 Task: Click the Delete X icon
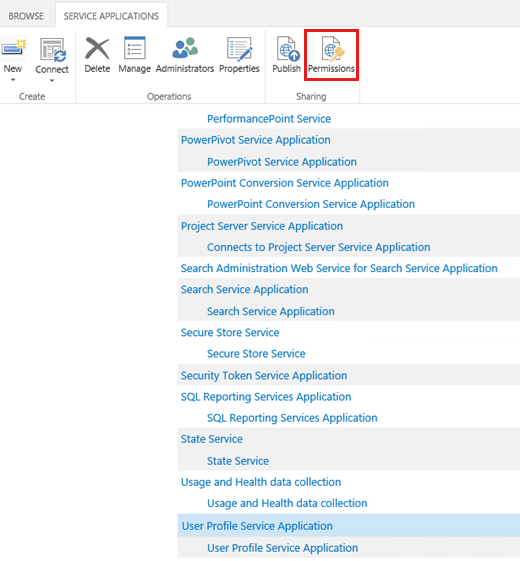tap(97, 48)
